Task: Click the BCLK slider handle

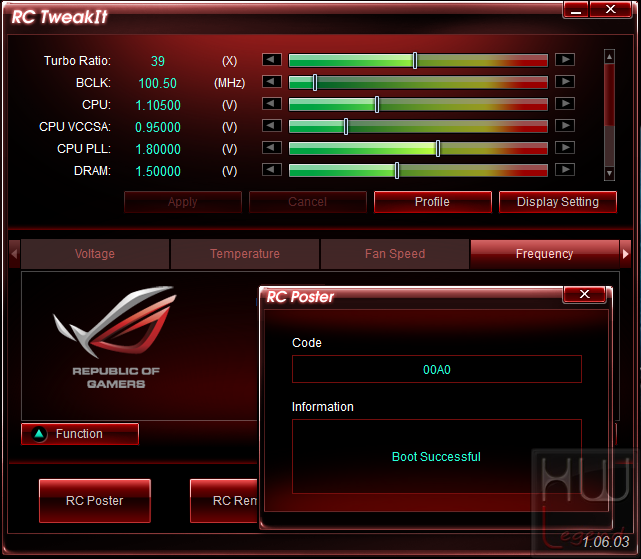Action: click(x=315, y=83)
